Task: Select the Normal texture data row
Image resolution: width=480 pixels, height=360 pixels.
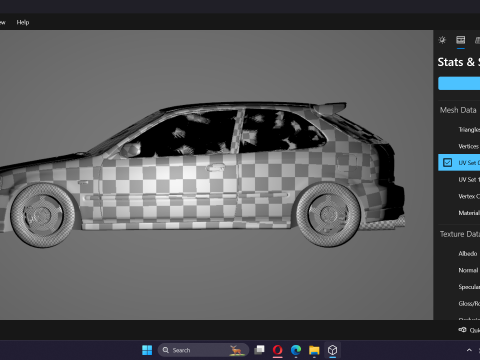Action: [x=459, y=270]
